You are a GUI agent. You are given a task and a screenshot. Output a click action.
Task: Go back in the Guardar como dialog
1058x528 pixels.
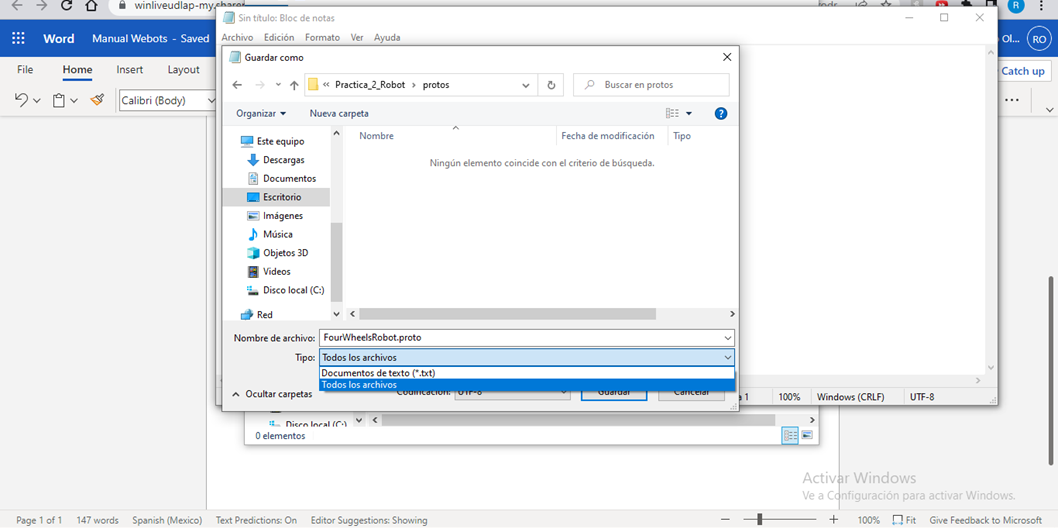tap(237, 85)
